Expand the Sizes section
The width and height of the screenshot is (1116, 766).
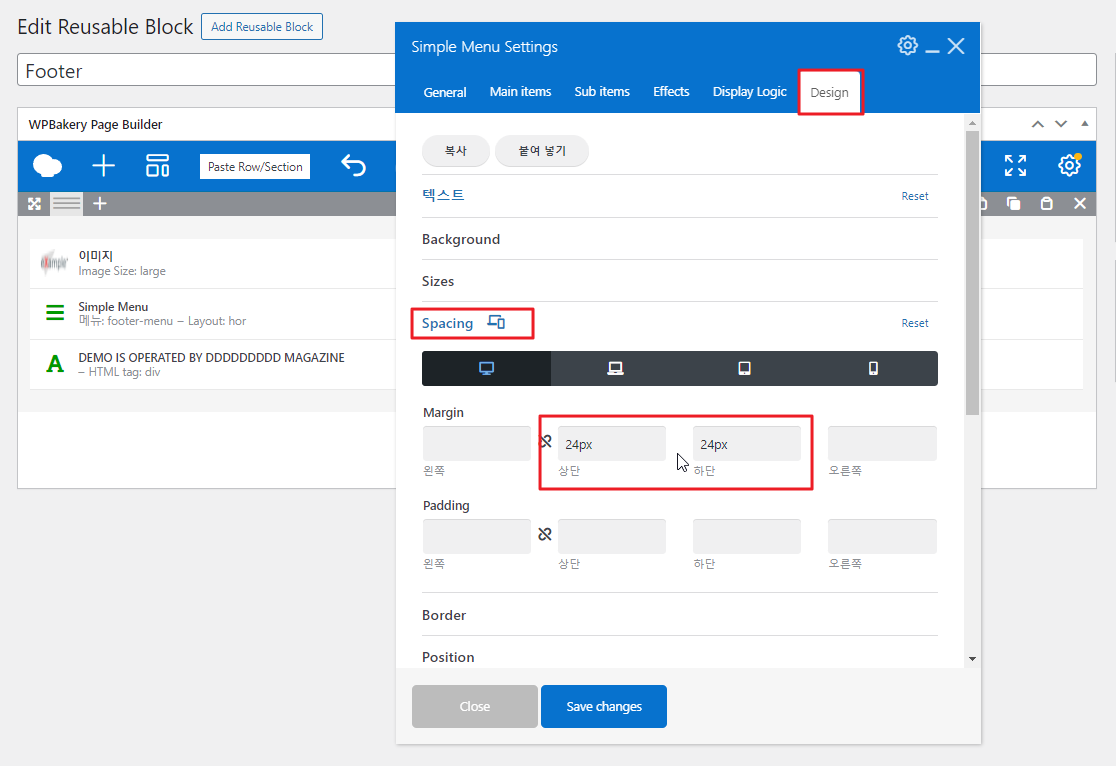click(438, 281)
